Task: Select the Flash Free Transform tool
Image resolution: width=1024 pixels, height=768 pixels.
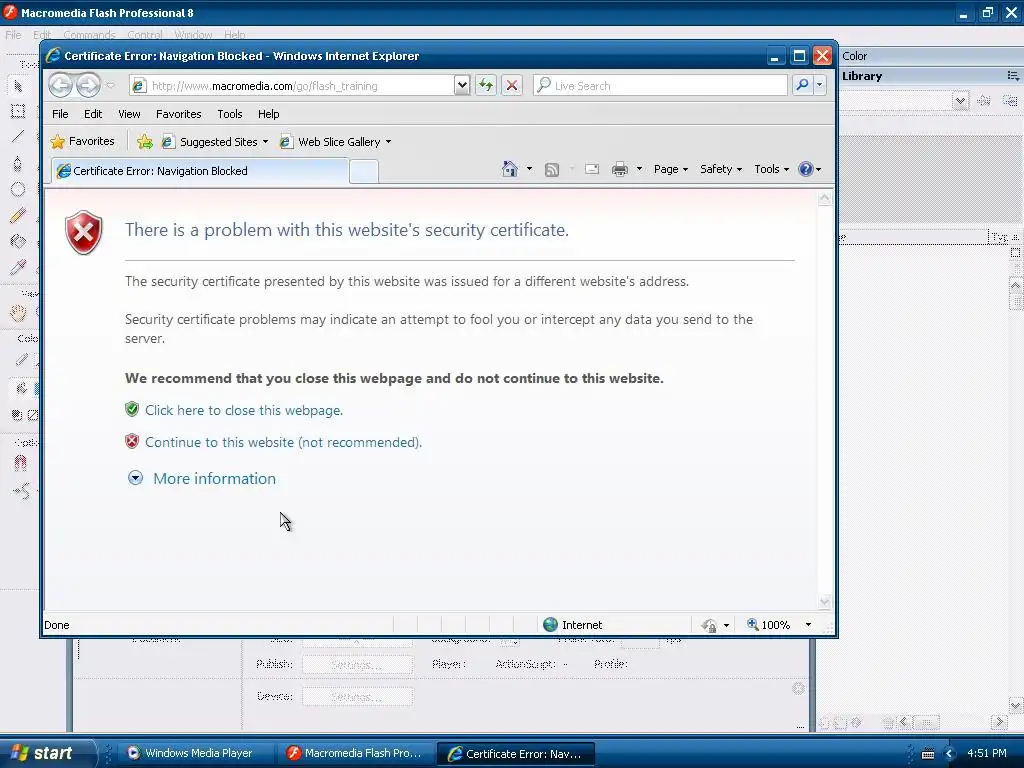Action: pos(18,111)
